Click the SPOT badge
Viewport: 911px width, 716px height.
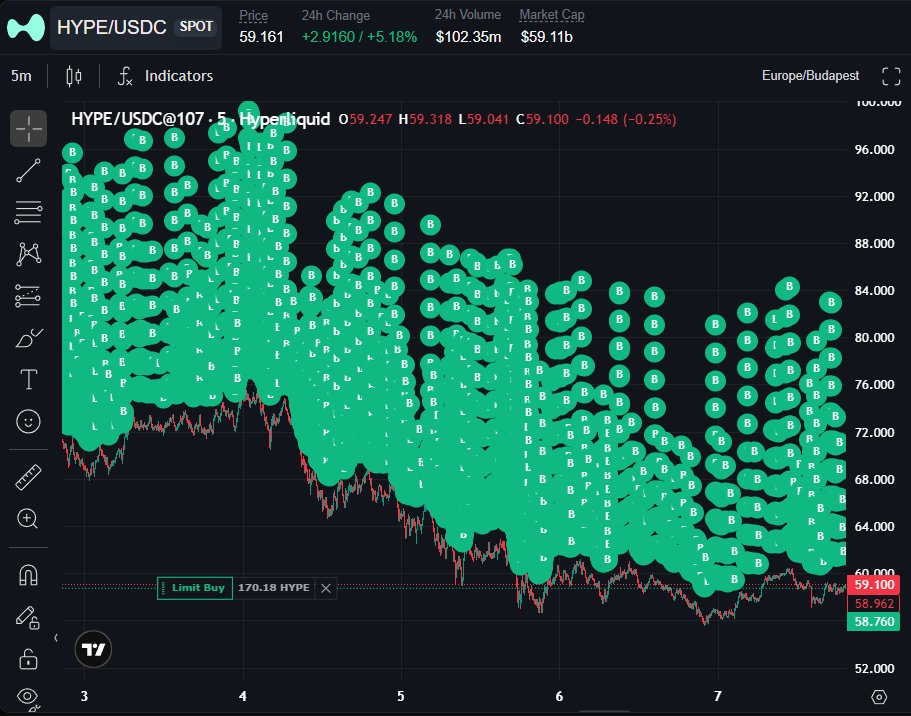pyautogui.click(x=196, y=27)
